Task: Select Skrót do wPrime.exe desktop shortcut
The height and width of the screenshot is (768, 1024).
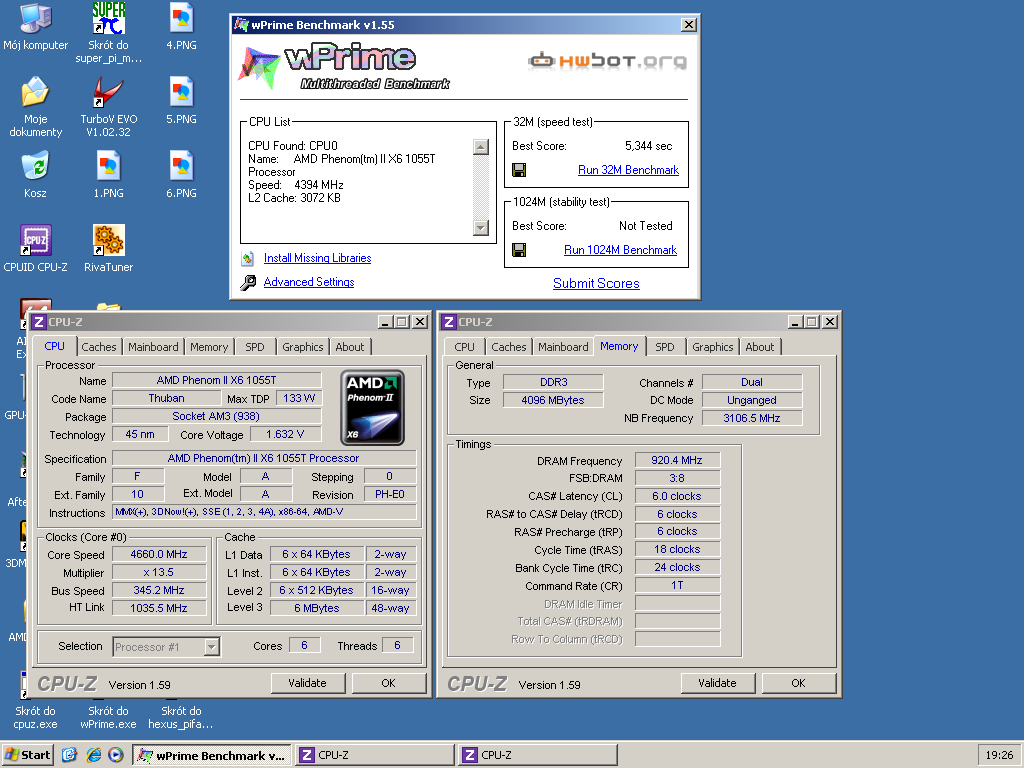Action: 108,717
